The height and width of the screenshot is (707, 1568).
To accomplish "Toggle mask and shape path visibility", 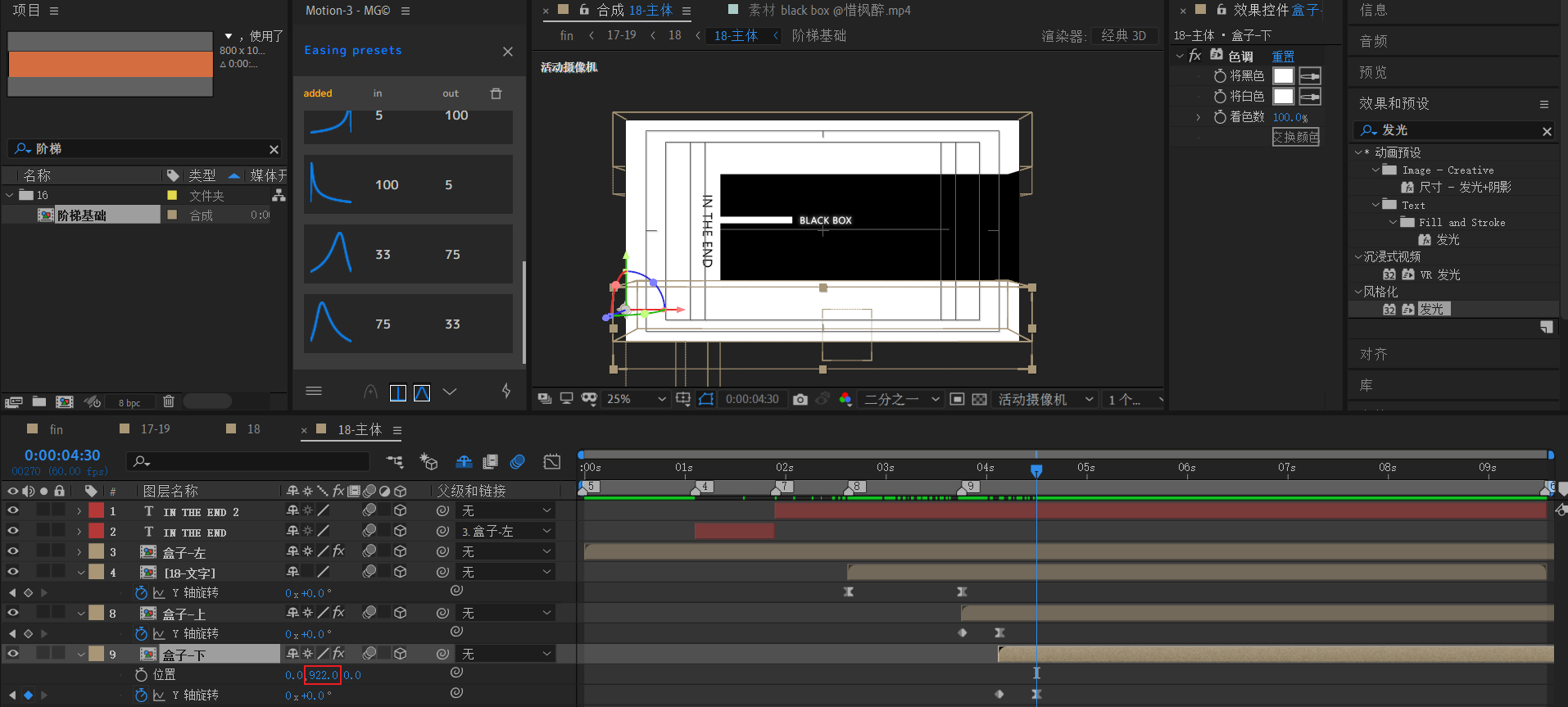I will (706, 399).
